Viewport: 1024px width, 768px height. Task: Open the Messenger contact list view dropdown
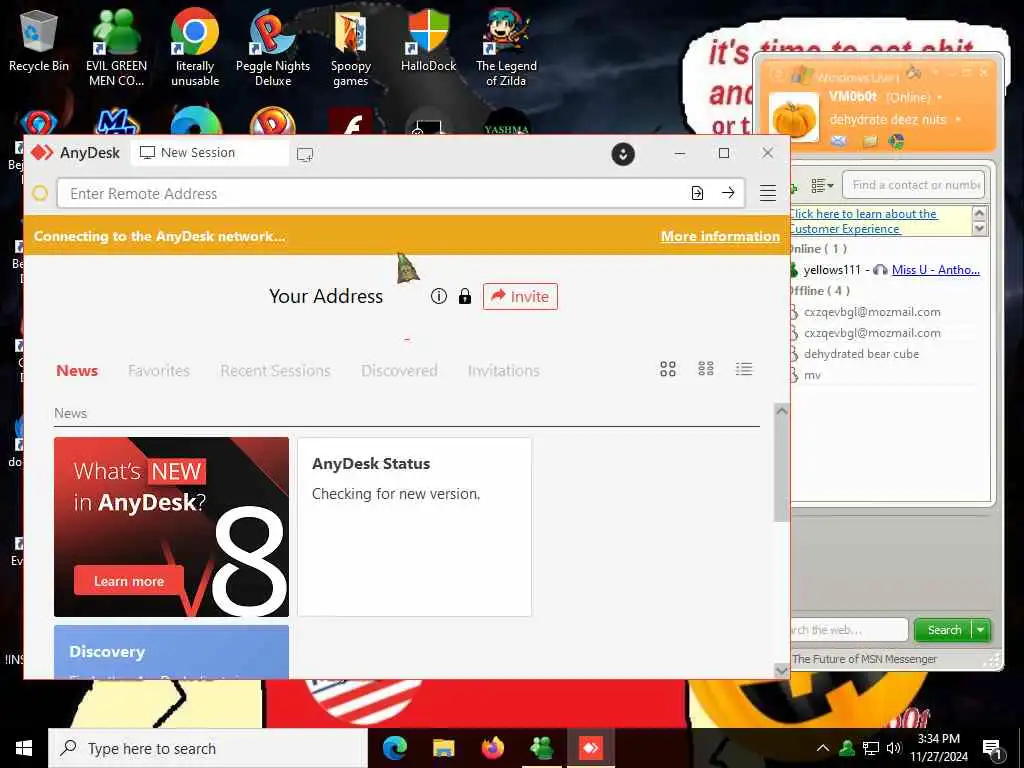tap(822, 186)
